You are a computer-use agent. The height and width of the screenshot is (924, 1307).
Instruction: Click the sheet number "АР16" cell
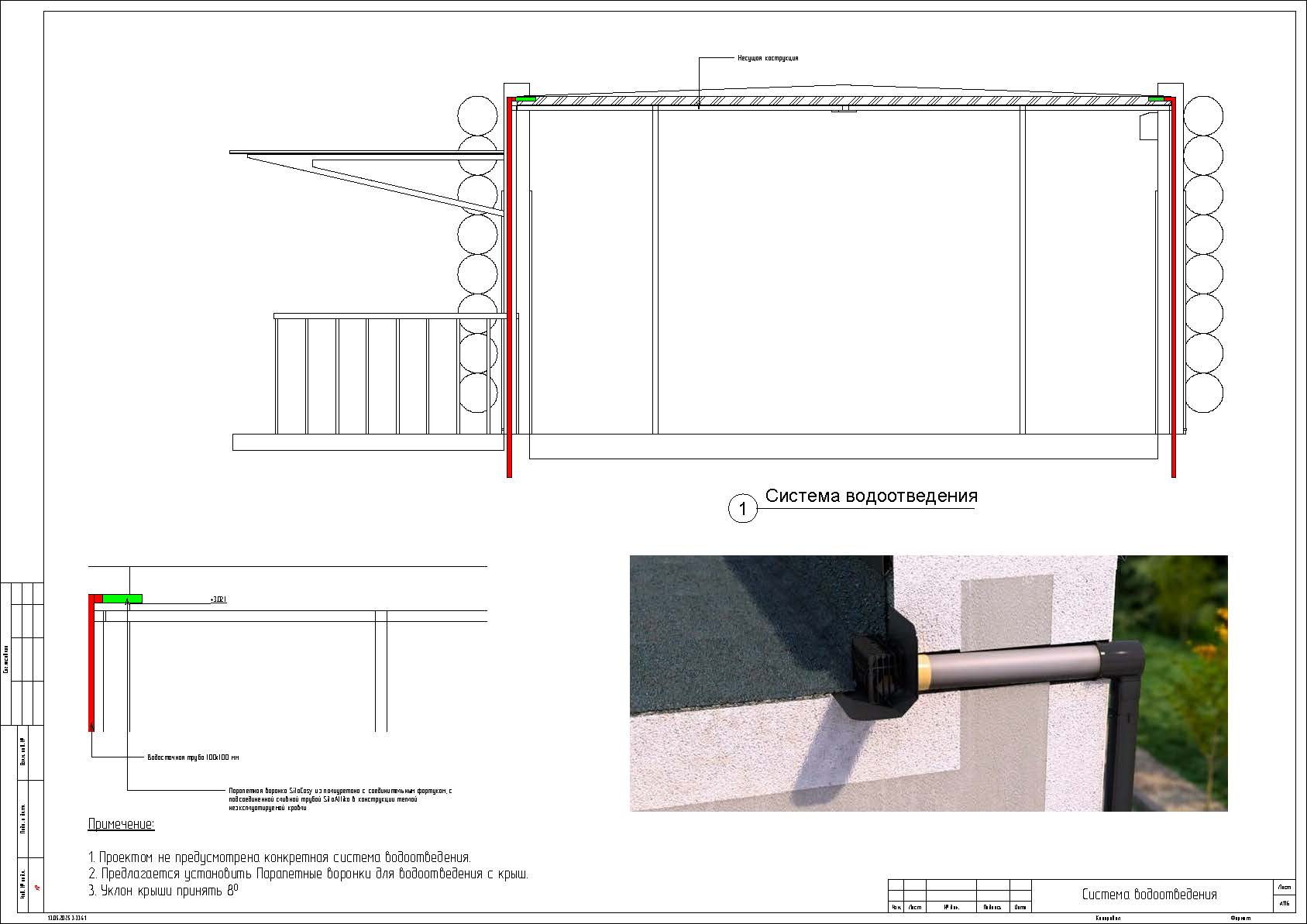click(1285, 903)
